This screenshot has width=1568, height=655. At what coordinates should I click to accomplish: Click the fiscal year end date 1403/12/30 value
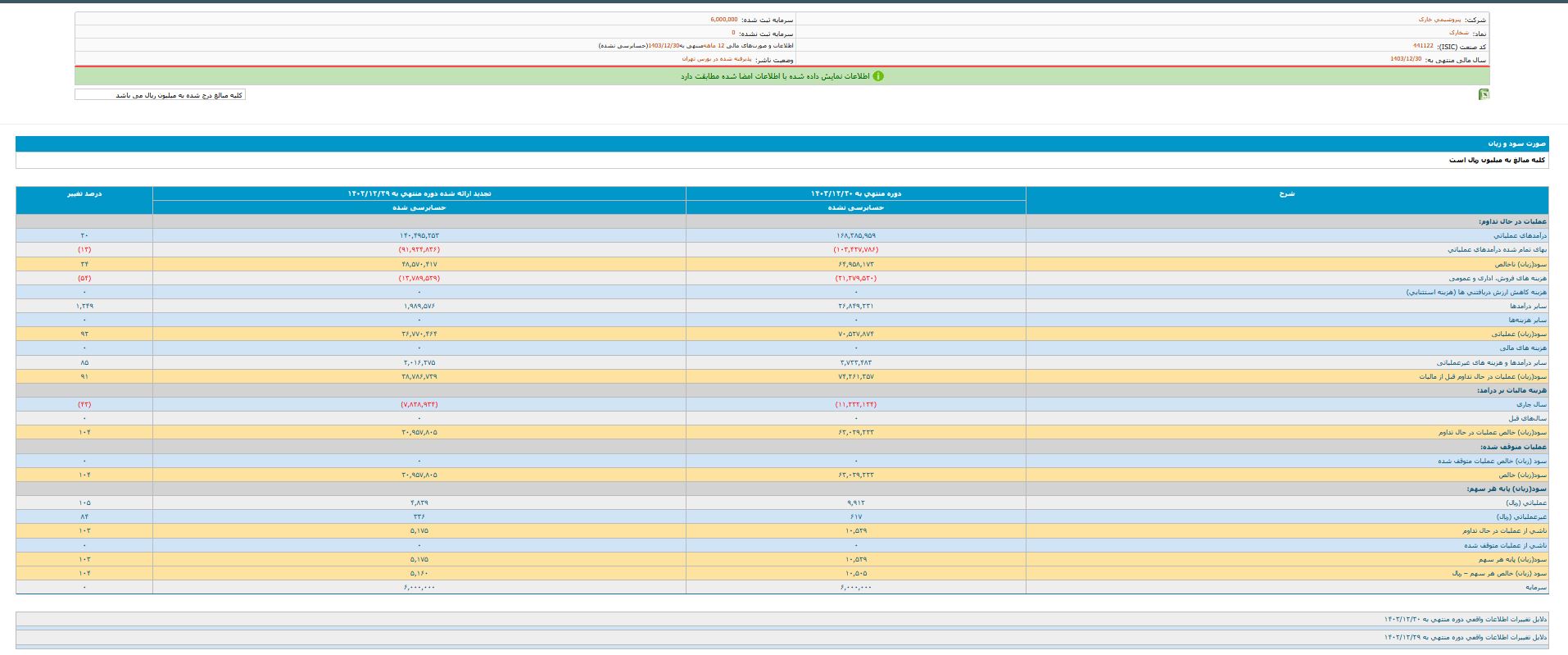(x=1406, y=59)
